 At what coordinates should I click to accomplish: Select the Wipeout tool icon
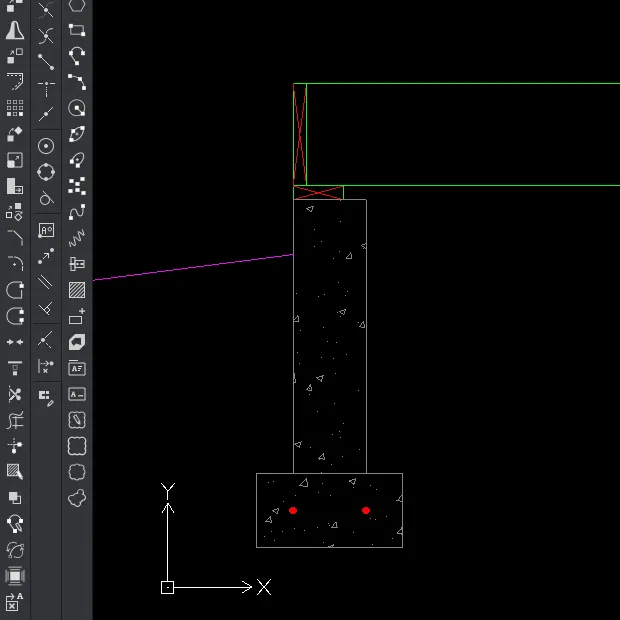(x=77, y=342)
